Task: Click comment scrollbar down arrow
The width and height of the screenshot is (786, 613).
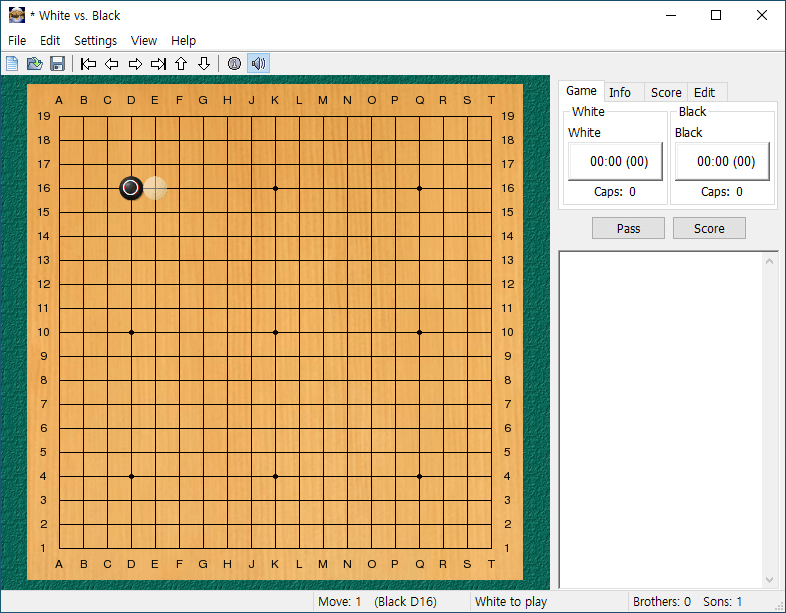Action: click(769, 580)
